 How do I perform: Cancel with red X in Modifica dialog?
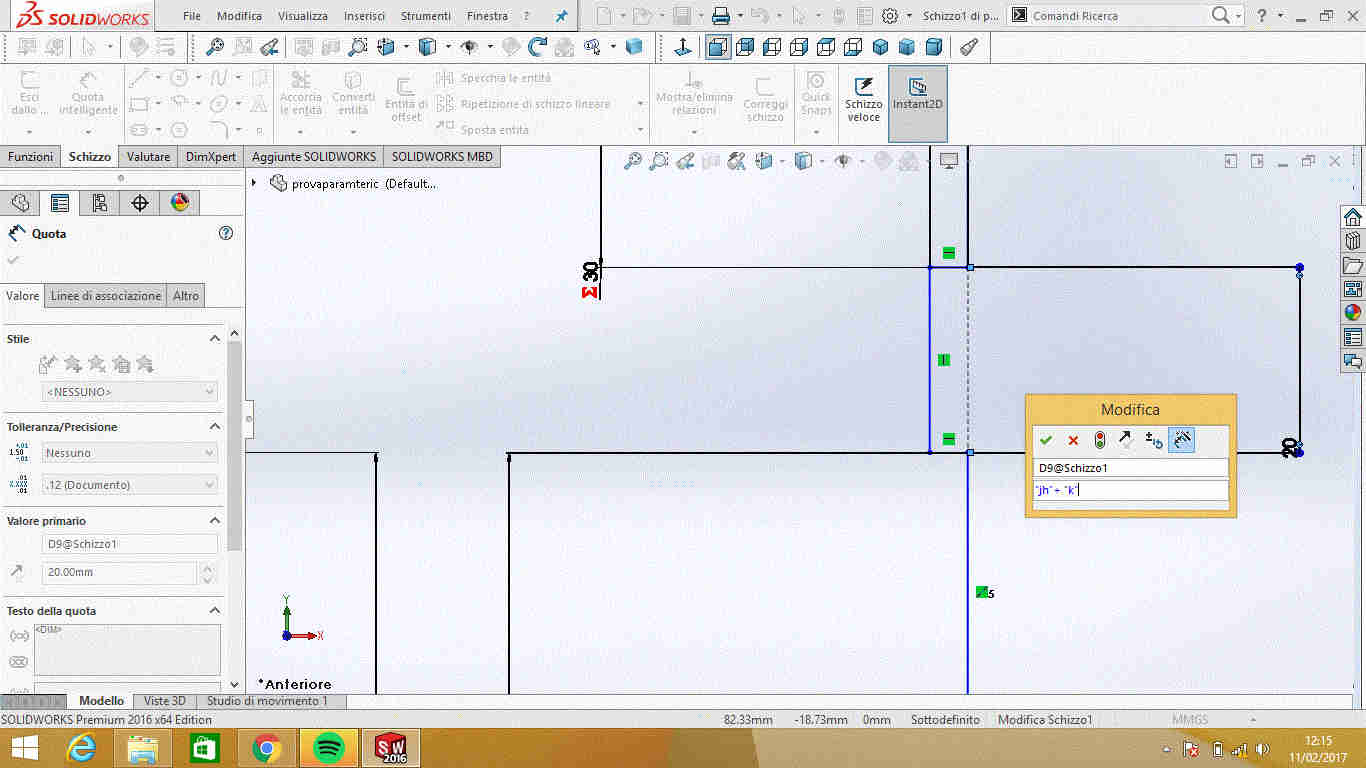(x=1073, y=440)
